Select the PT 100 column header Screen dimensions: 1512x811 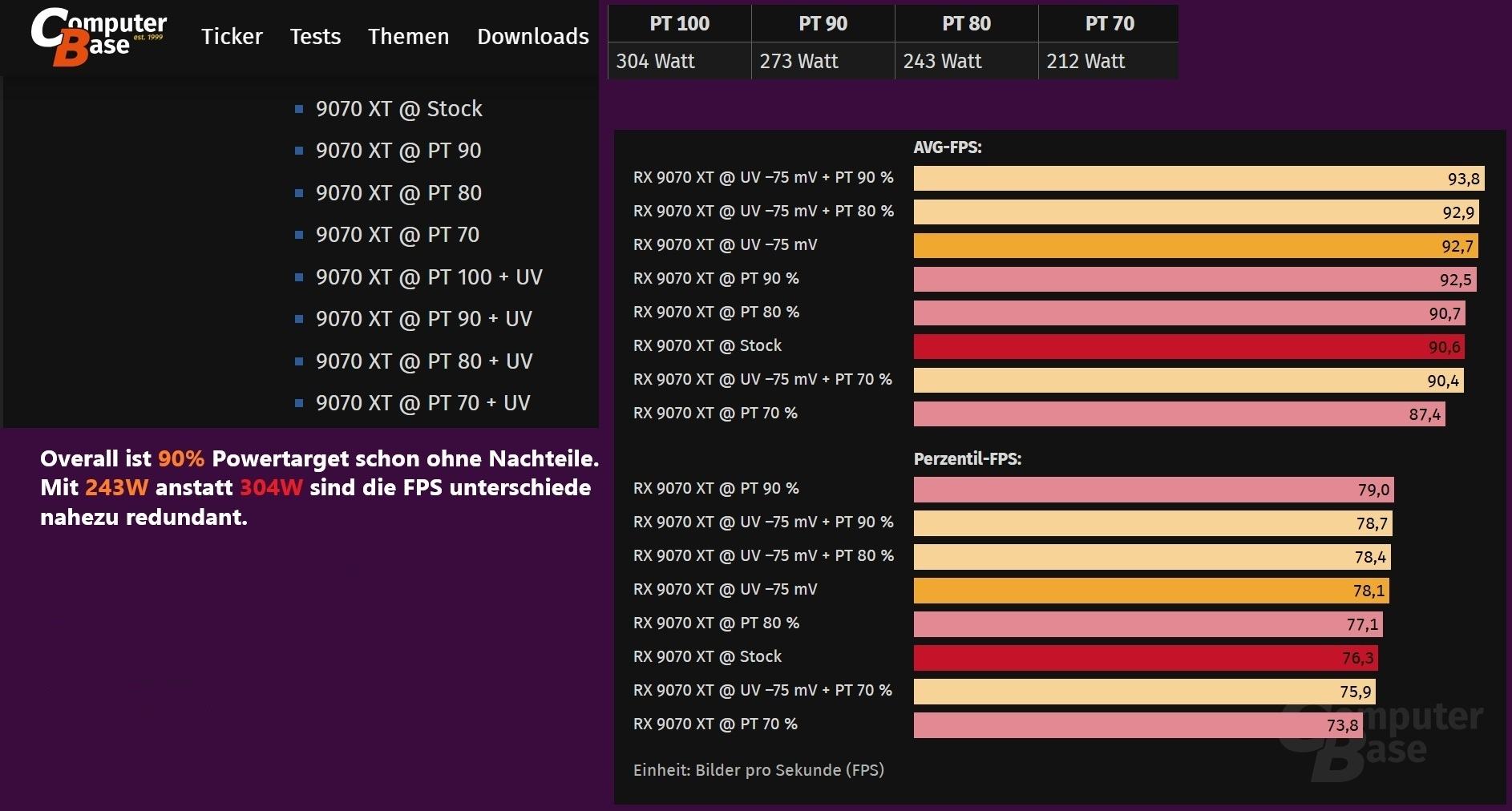[678, 23]
